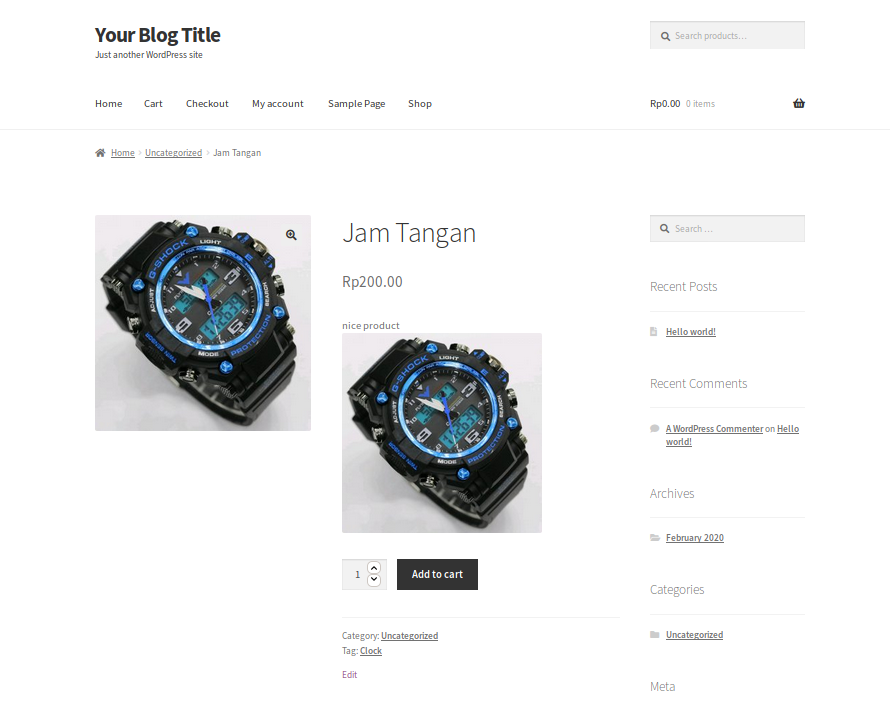Viewport: 890px width, 703px height.
Task: Click the quantity number field
Action: tap(358, 574)
